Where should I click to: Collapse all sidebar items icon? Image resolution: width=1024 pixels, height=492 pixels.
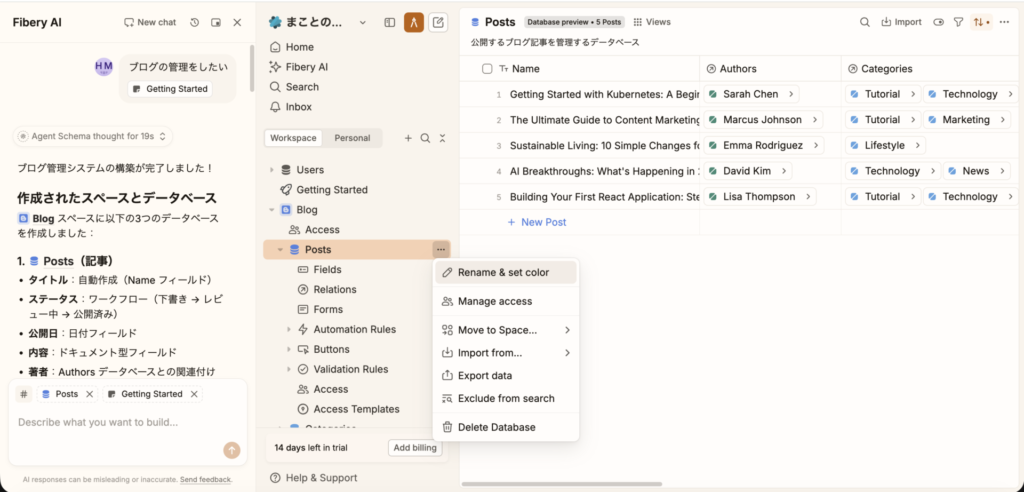[x=442, y=138]
